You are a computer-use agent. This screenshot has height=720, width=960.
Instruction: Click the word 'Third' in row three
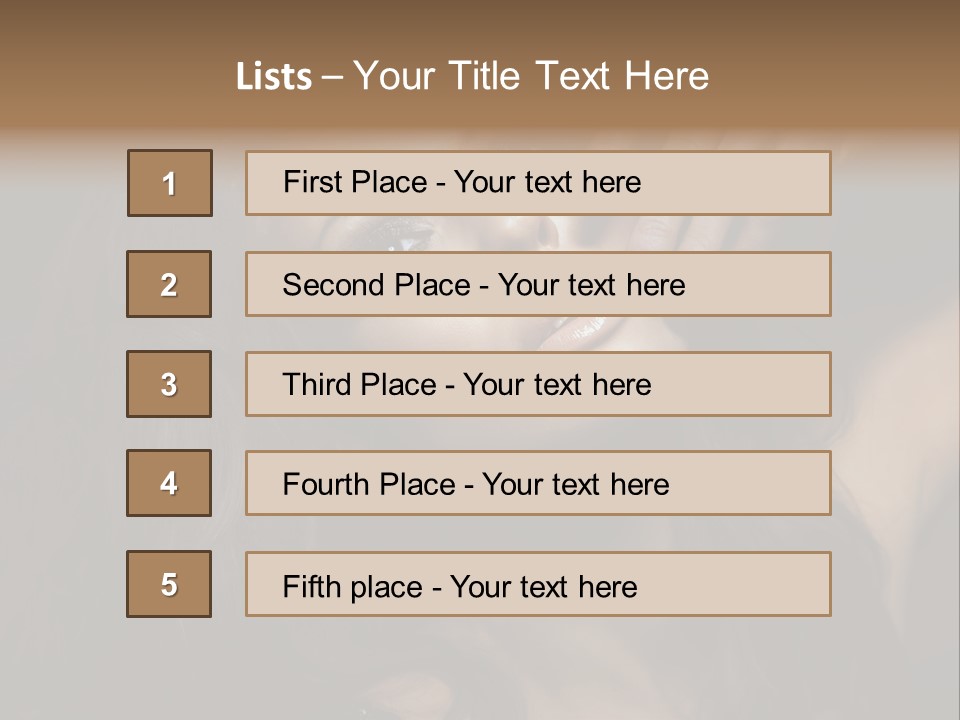point(317,384)
